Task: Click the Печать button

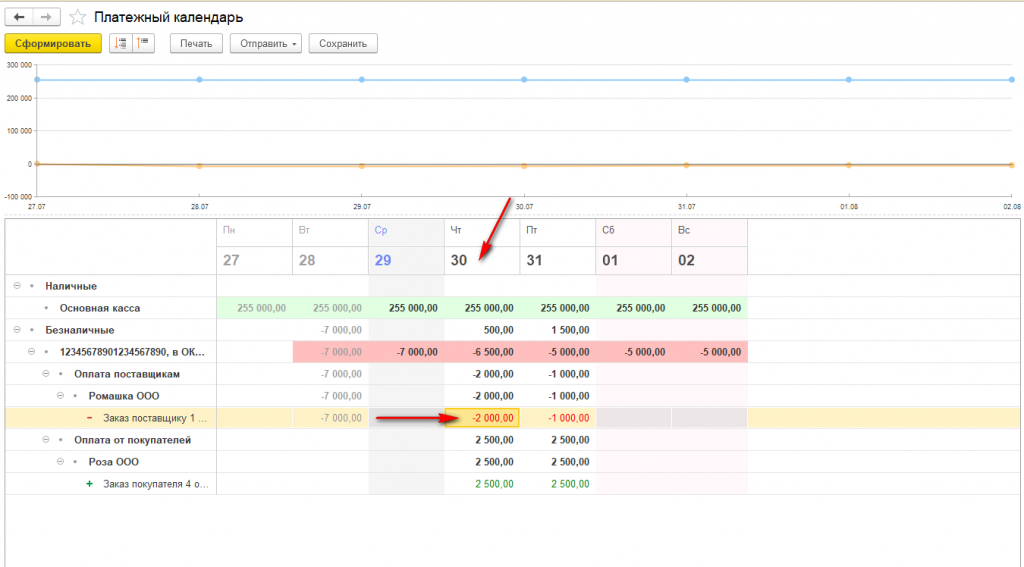Action: point(197,44)
